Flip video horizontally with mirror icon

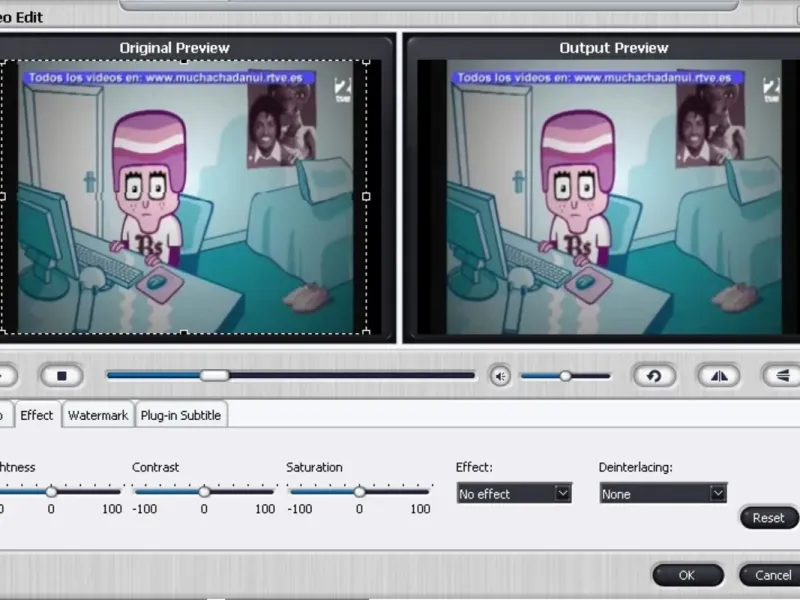pyautogui.click(x=719, y=376)
